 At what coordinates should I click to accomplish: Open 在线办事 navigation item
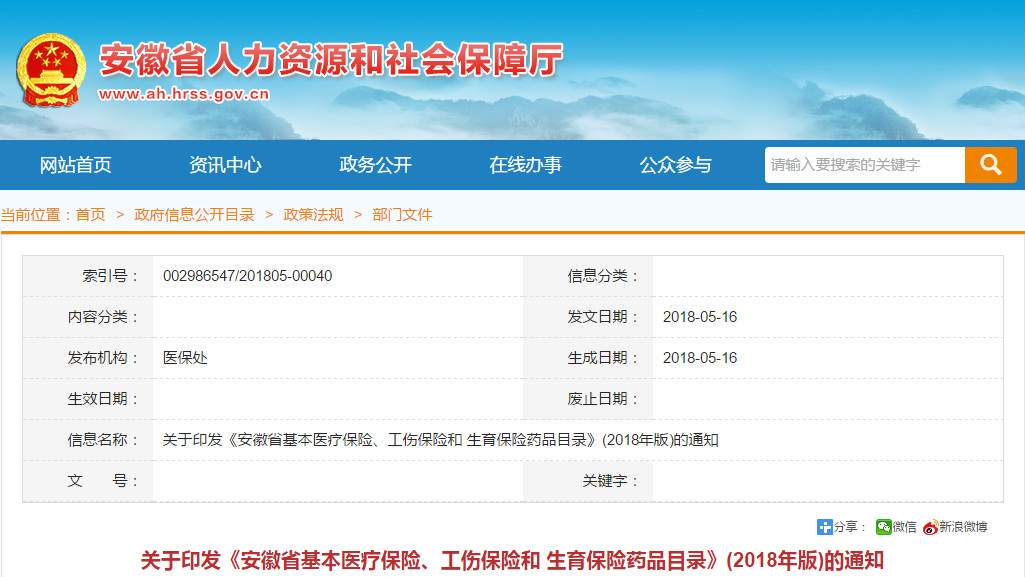(526, 165)
